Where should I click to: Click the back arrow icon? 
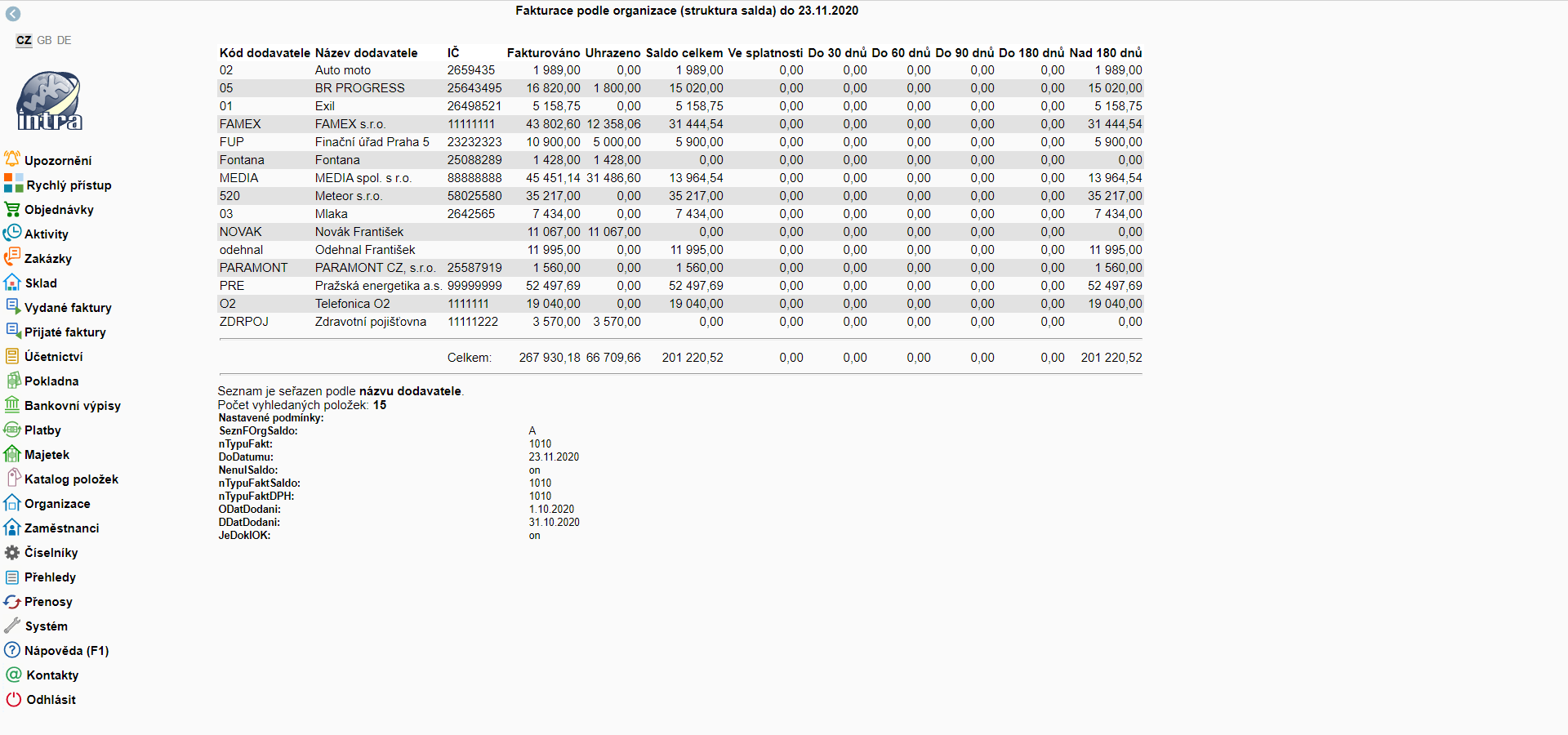tap(13, 14)
